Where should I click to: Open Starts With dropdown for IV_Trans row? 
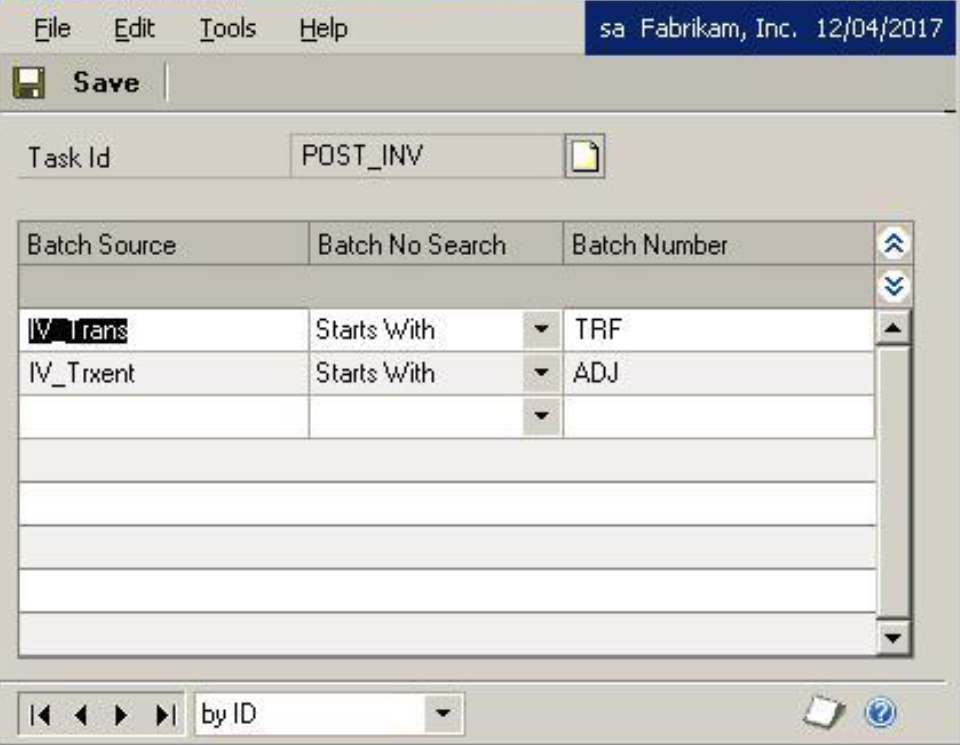[541, 330]
